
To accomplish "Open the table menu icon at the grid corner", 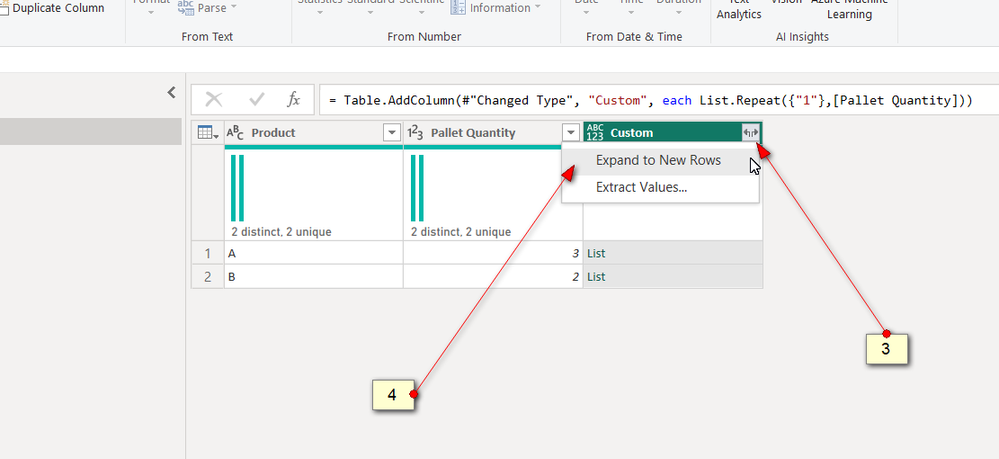I will [x=208, y=133].
